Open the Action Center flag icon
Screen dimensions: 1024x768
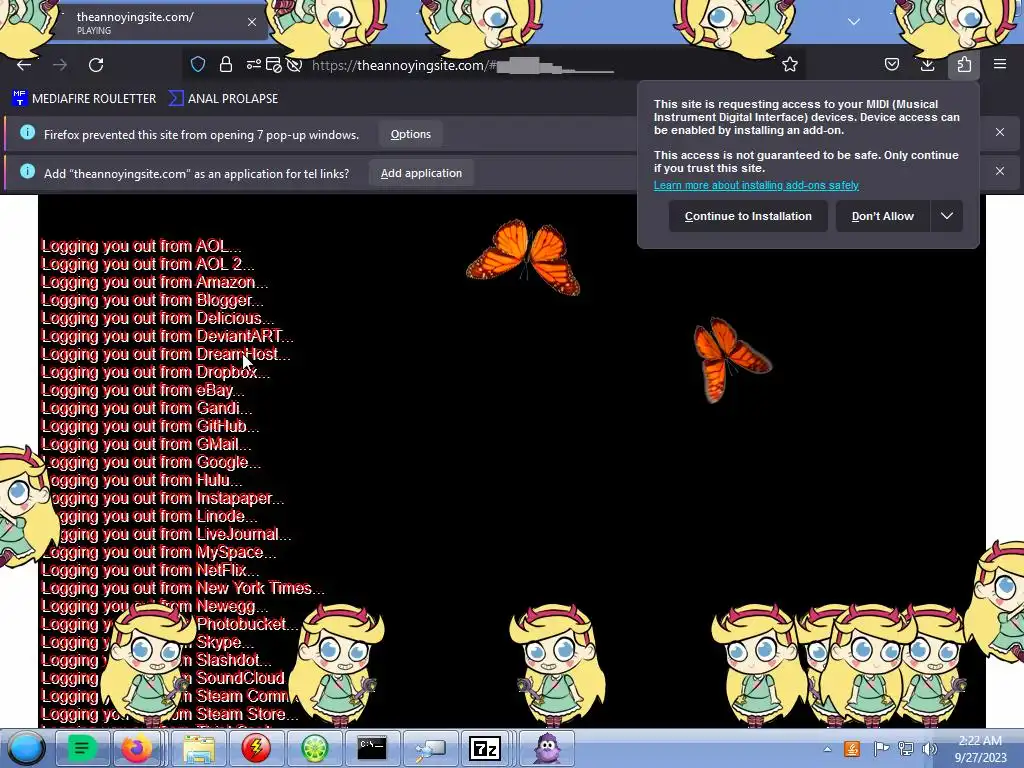coord(880,749)
